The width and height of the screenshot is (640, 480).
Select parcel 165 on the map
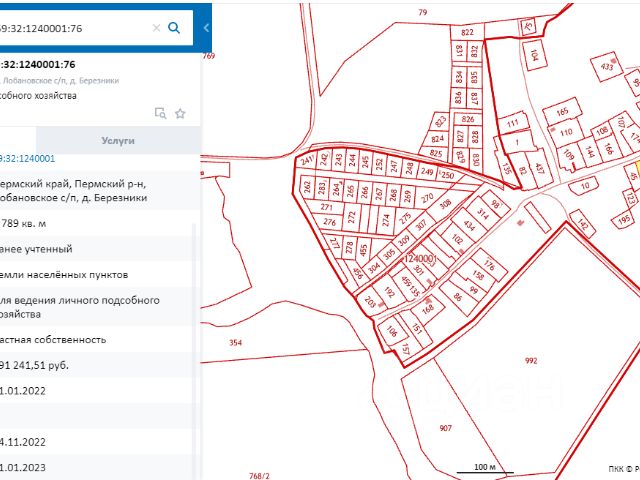[x=562, y=112]
